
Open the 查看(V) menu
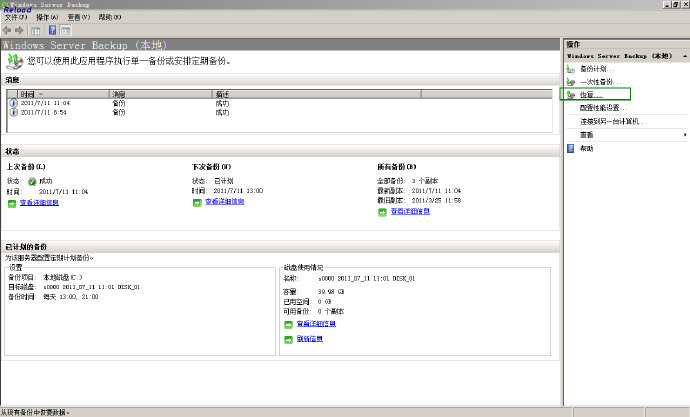click(78, 17)
